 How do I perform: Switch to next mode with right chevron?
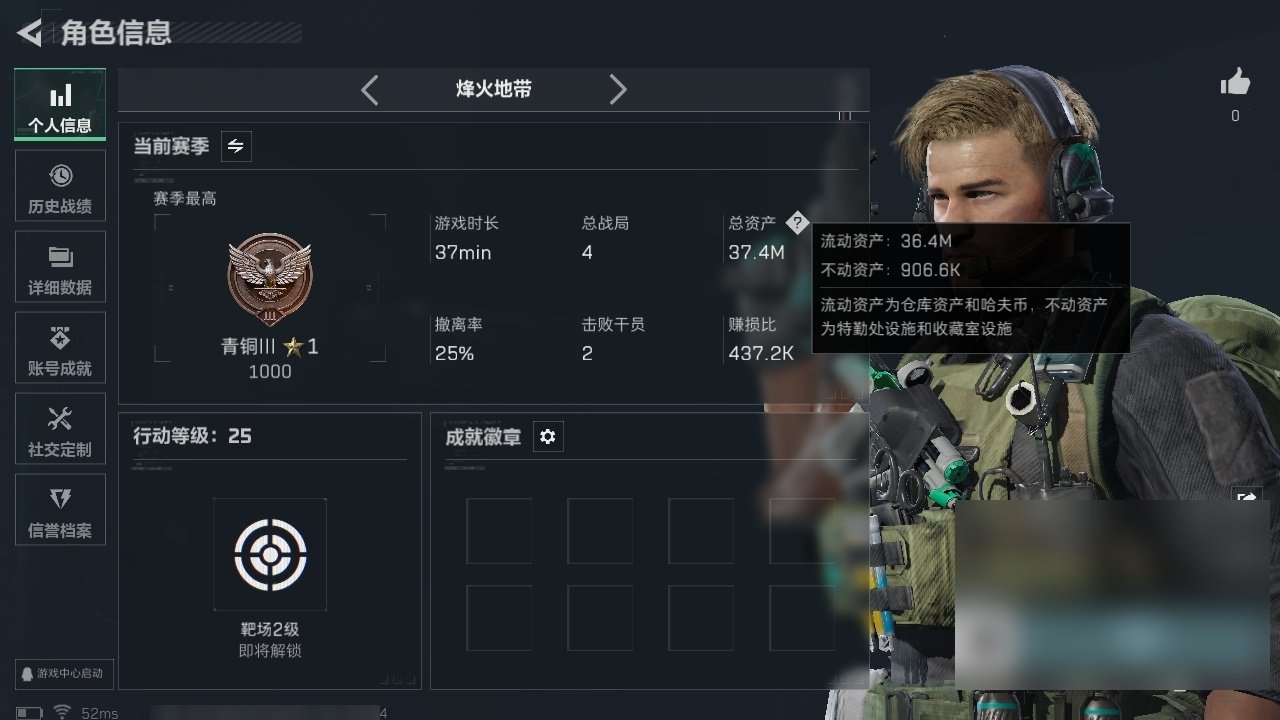point(618,90)
